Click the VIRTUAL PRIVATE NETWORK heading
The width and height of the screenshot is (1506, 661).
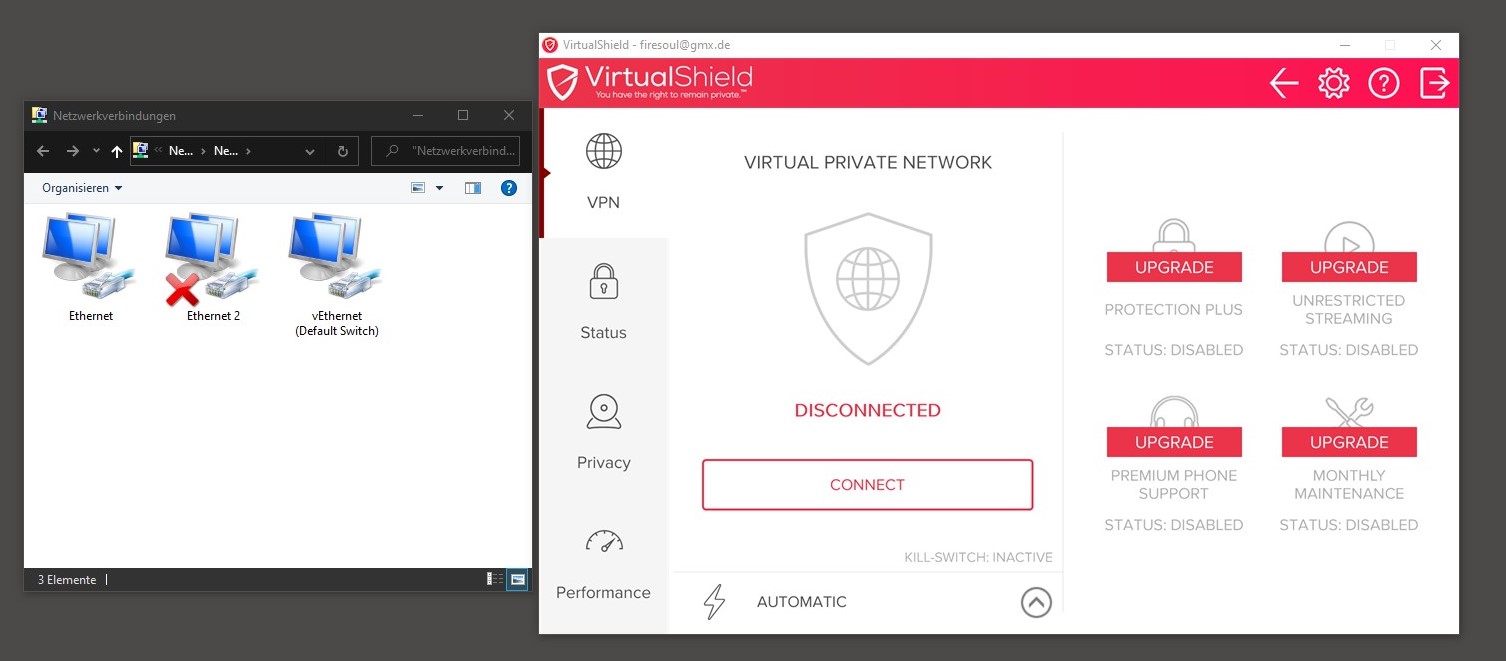click(x=868, y=163)
